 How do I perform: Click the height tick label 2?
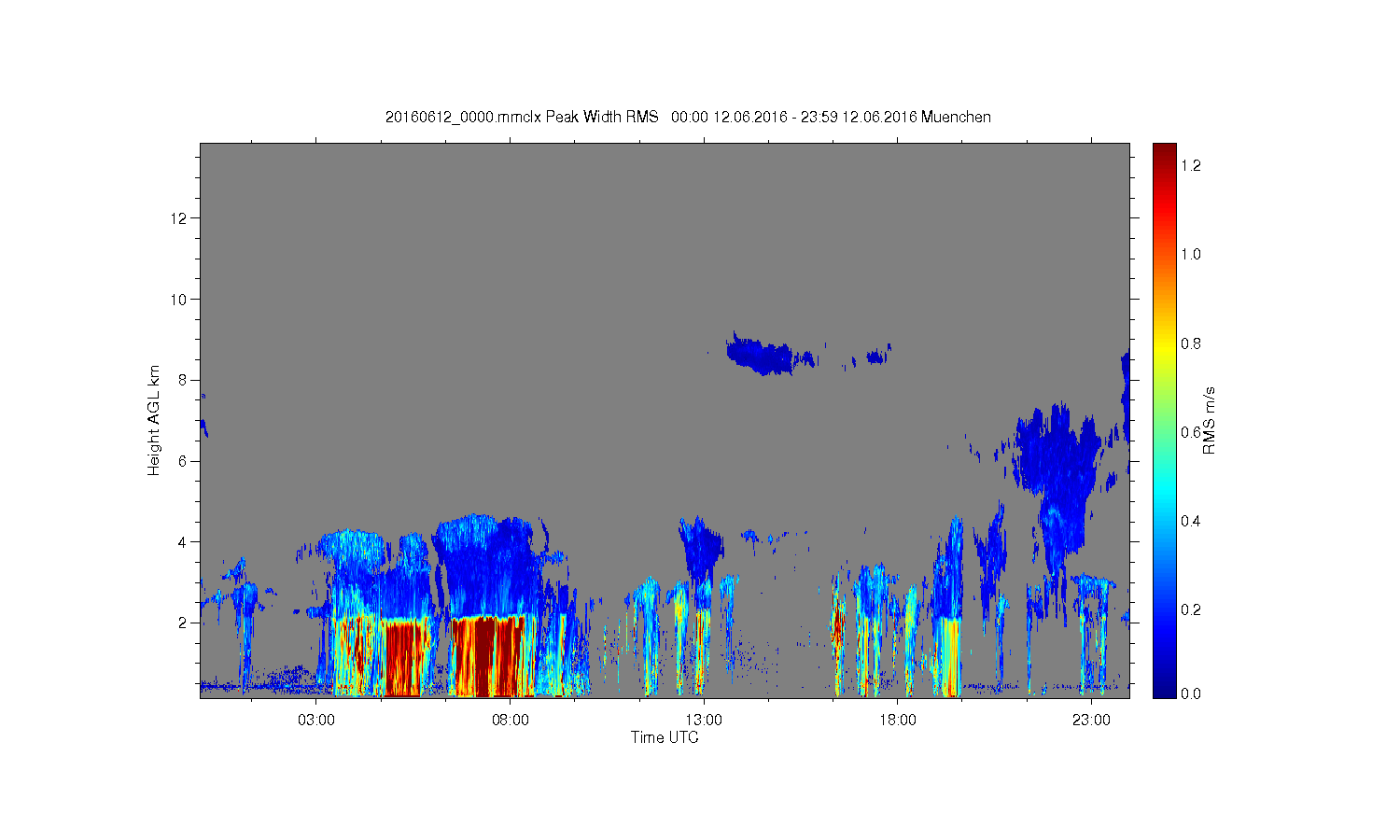pyautogui.click(x=183, y=623)
